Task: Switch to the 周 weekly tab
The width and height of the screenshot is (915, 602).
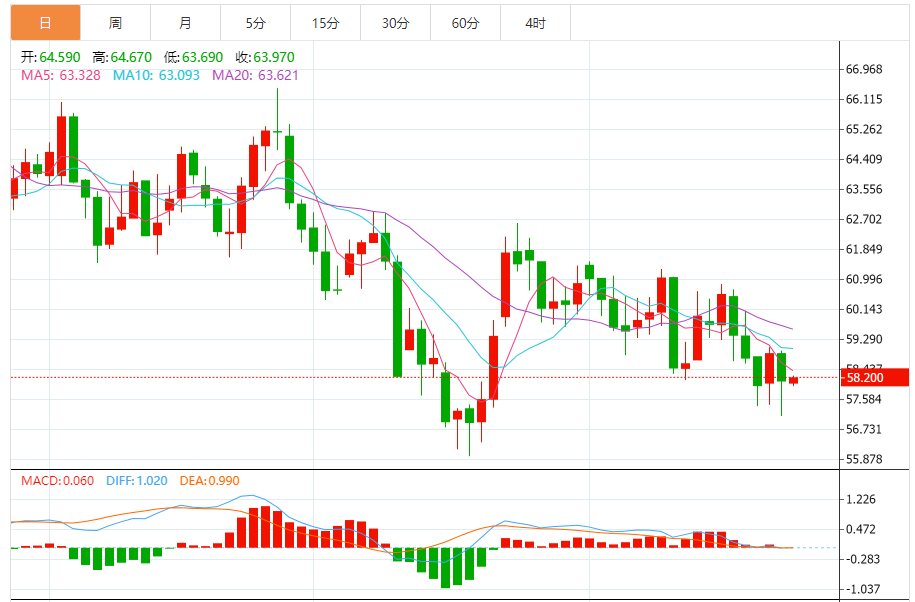Action: [116, 23]
